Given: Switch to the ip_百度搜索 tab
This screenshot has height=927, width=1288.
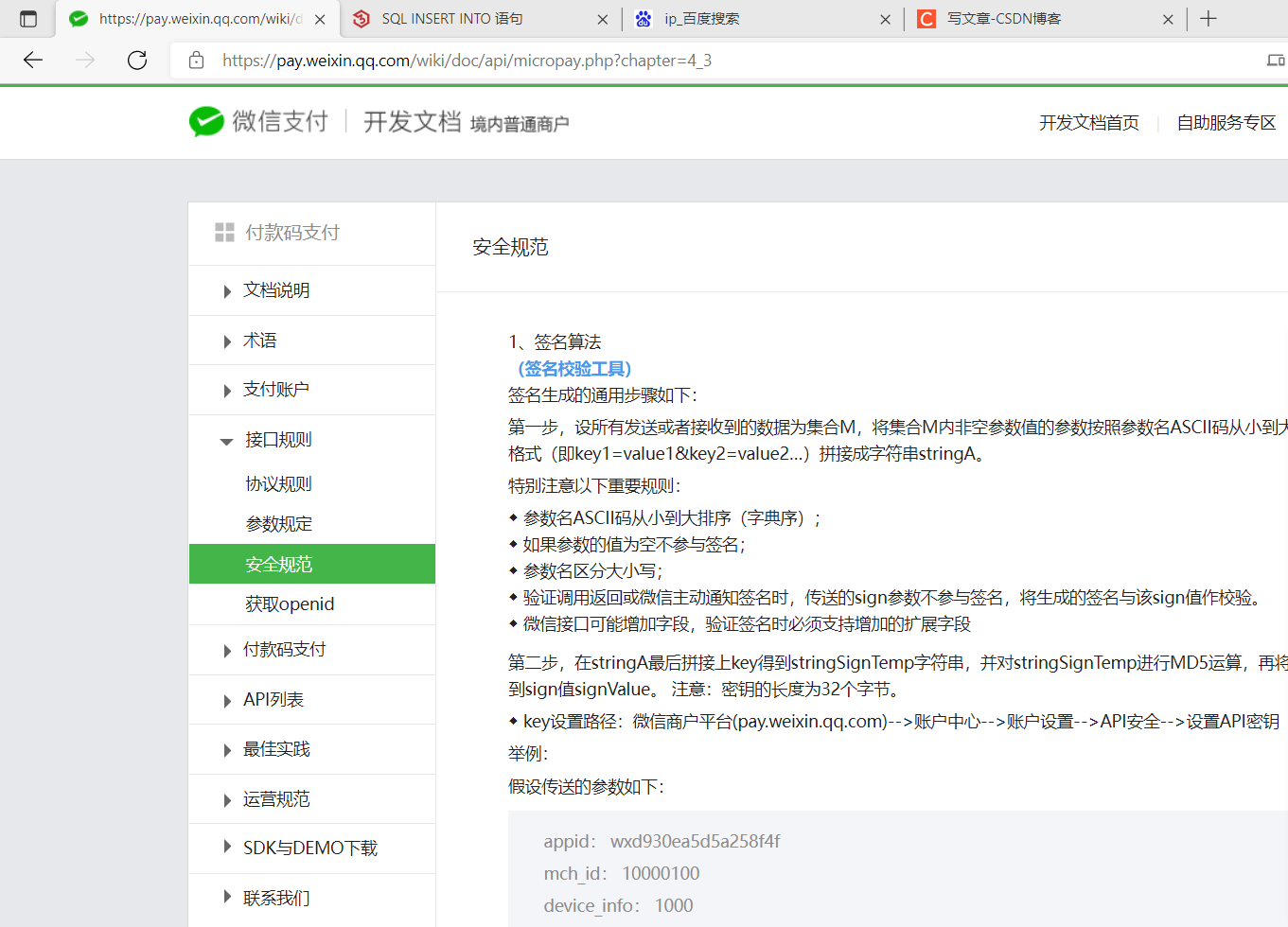Looking at the screenshot, I should click(762, 19).
